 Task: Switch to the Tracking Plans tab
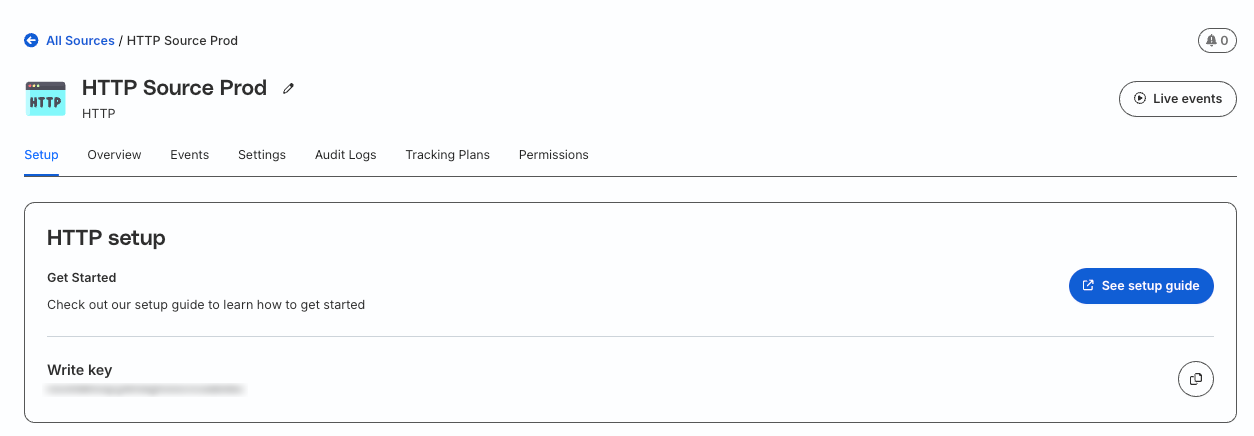(x=447, y=155)
